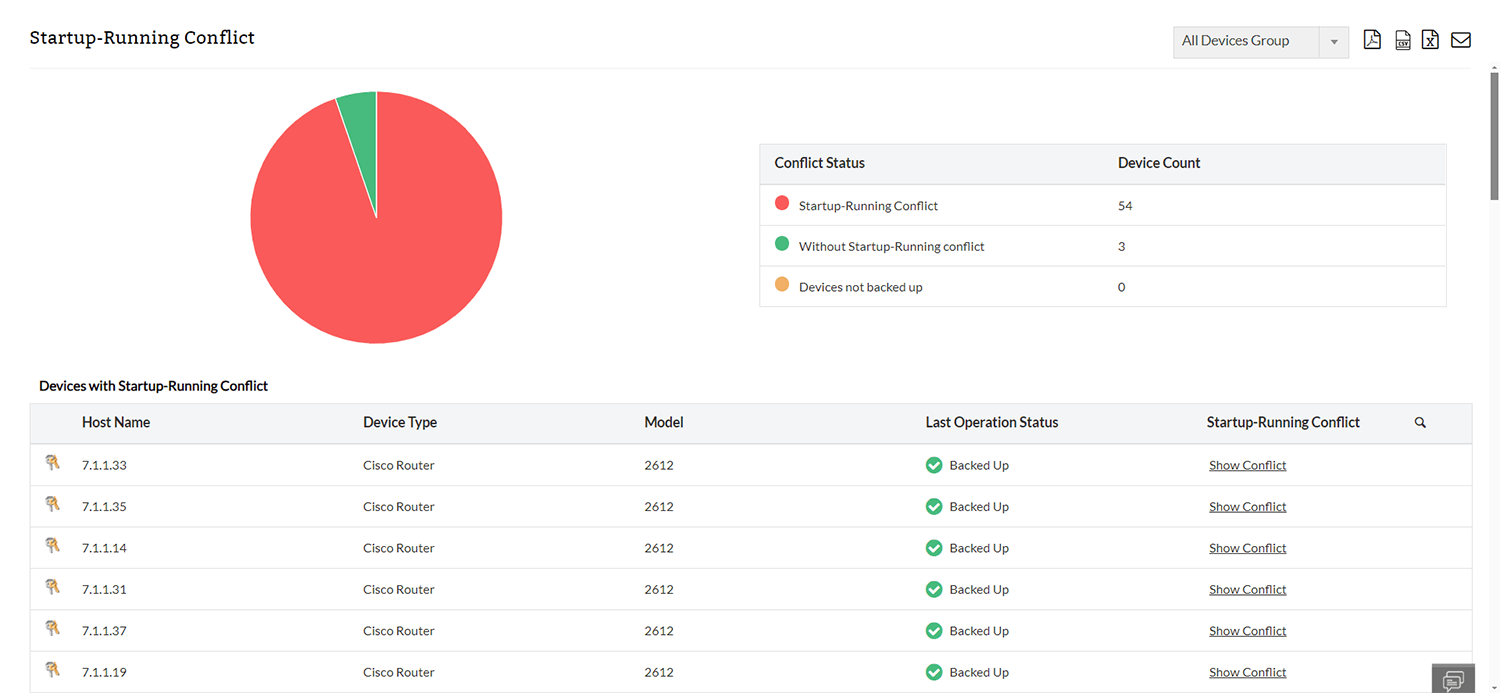The height and width of the screenshot is (693, 1500).
Task: Select host name 7.1.1.37
Action: coord(104,631)
